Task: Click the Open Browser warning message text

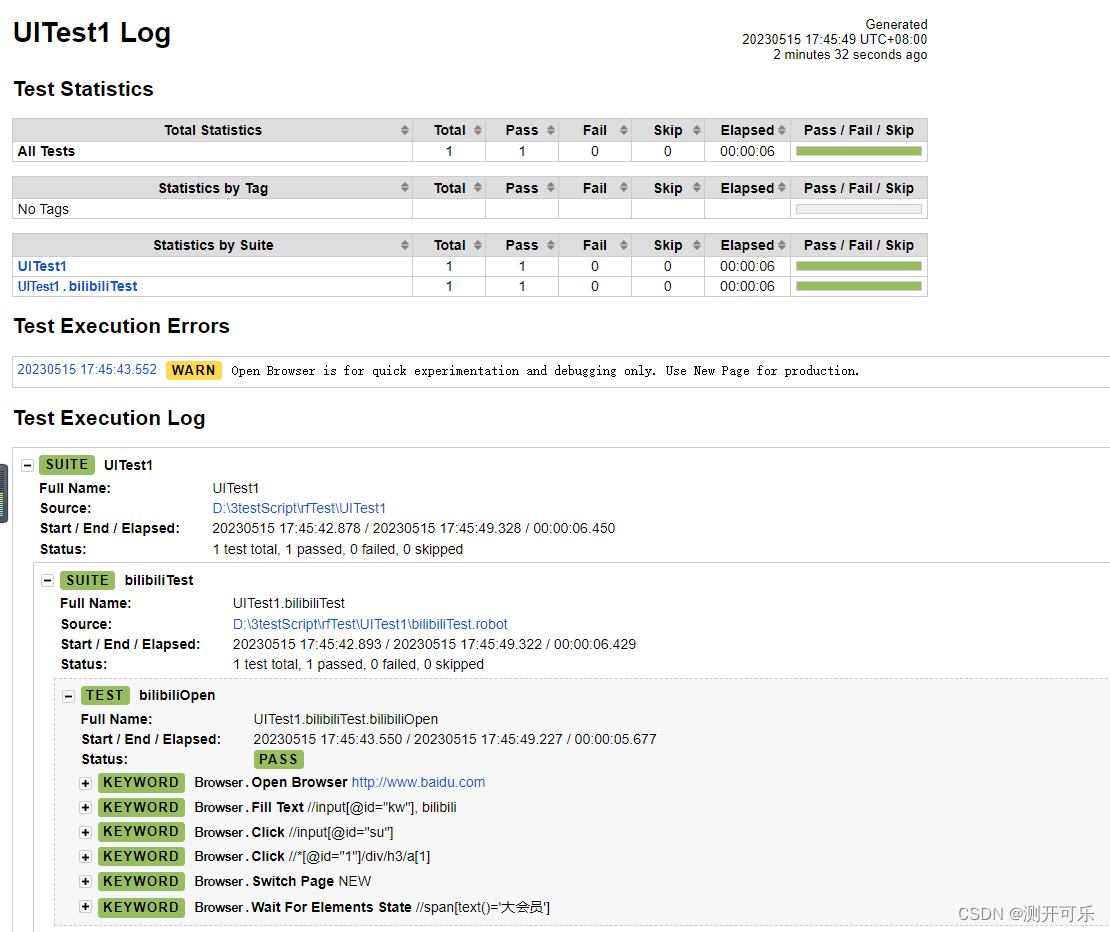Action: click(544, 371)
